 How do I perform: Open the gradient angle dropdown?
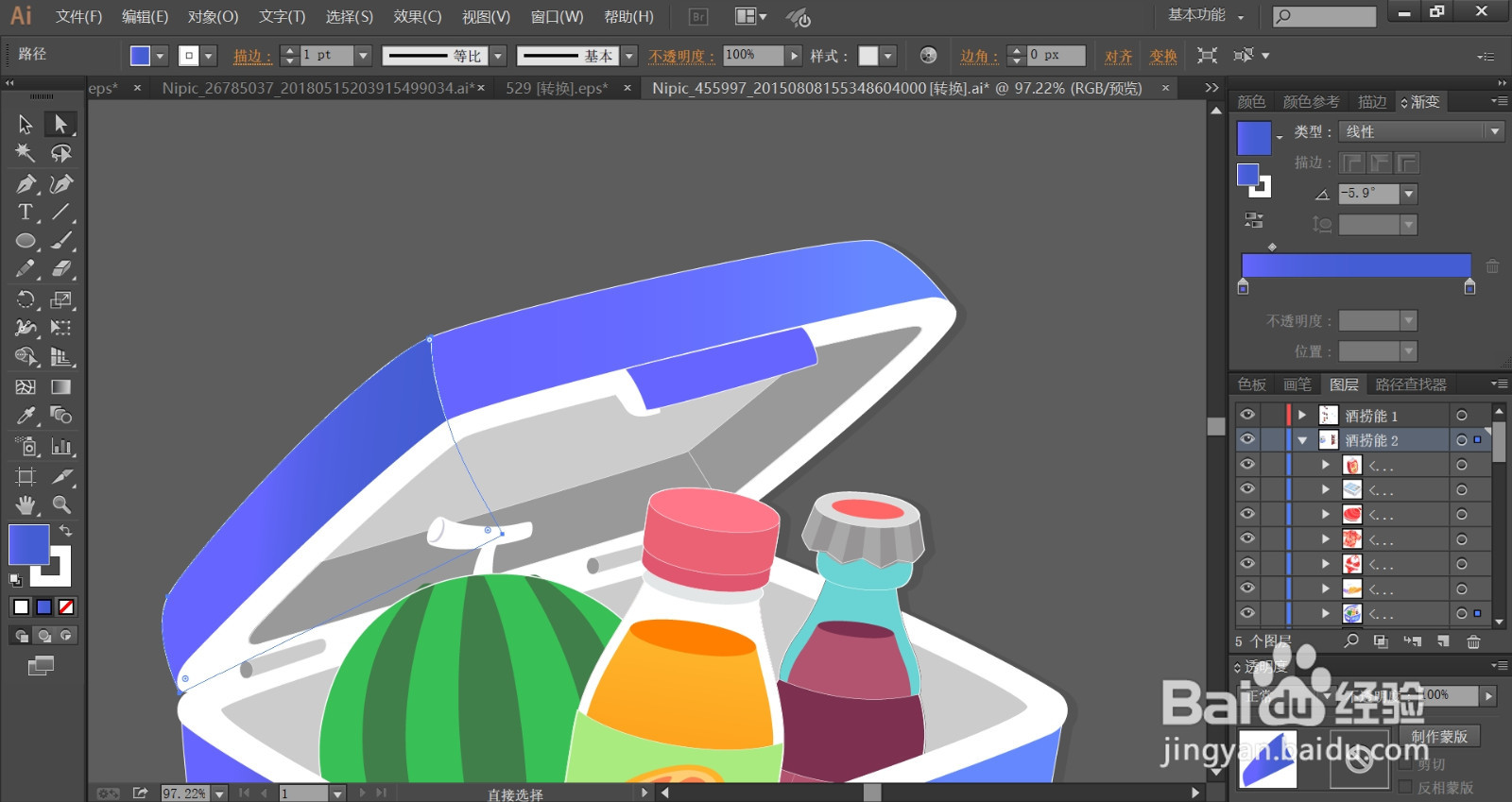tap(1409, 194)
